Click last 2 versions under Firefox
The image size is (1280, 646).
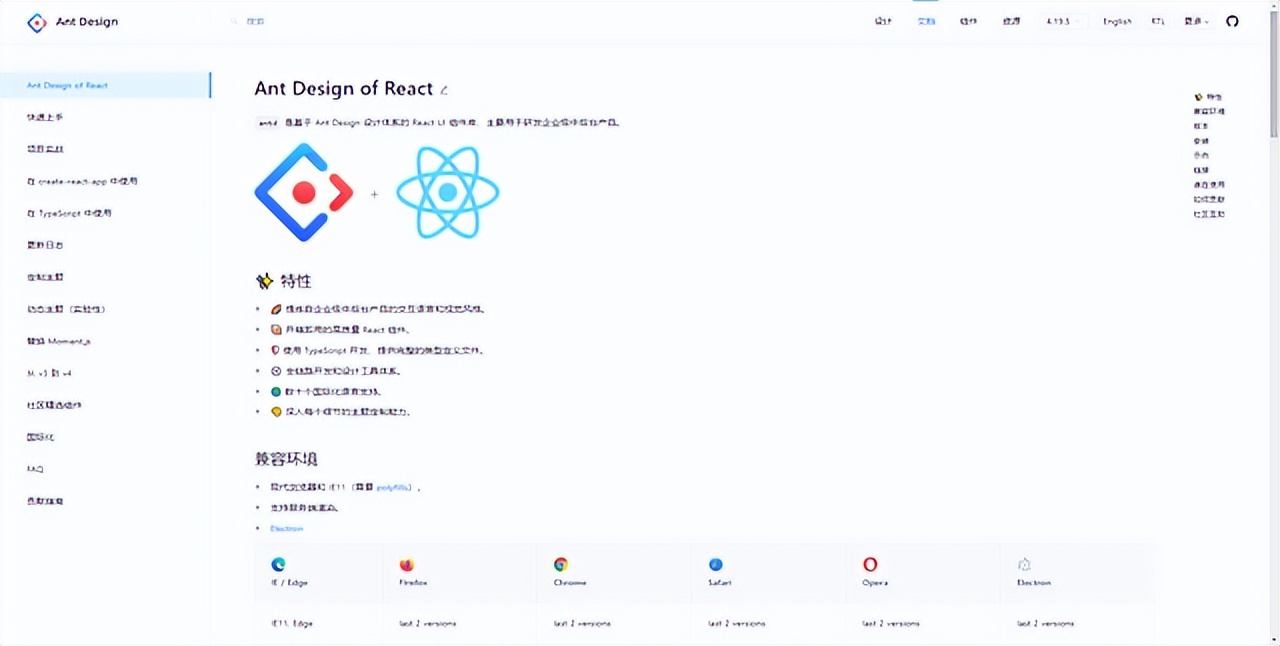428,623
